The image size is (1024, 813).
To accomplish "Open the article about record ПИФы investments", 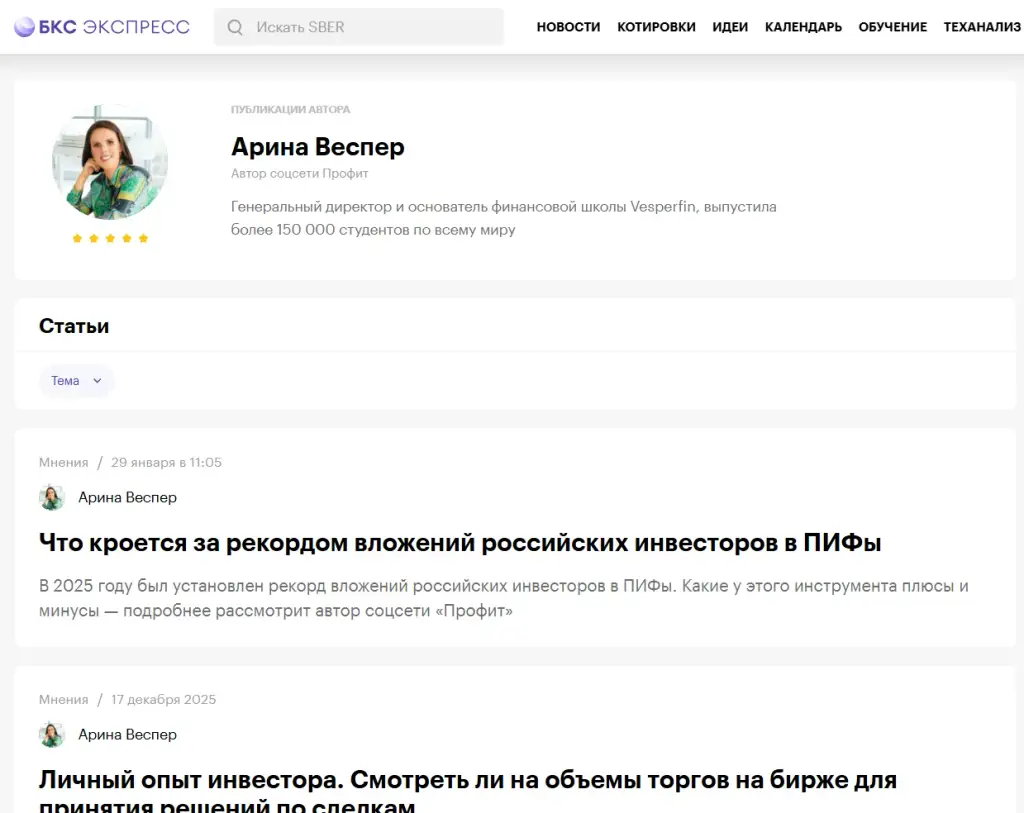I will coord(460,543).
